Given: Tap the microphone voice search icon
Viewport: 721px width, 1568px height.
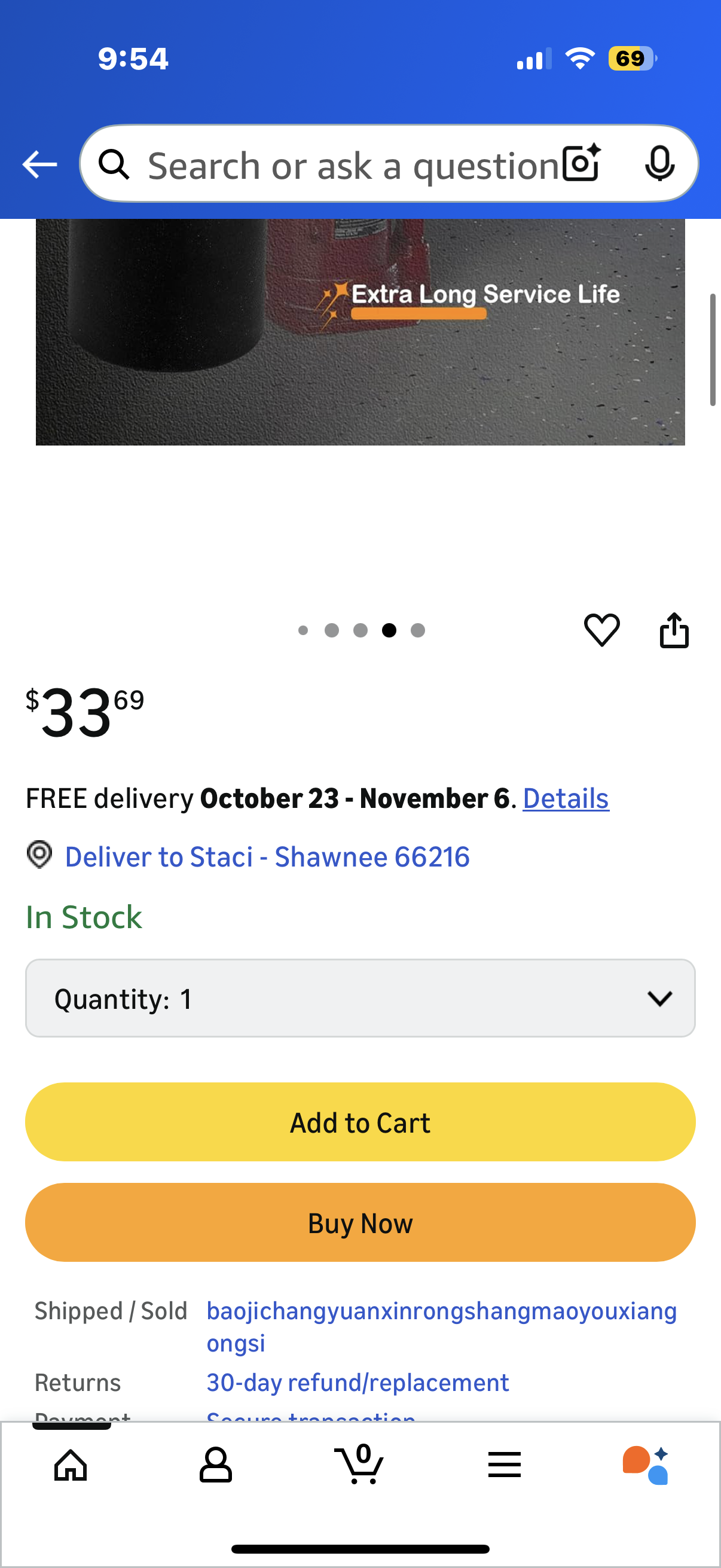Looking at the screenshot, I should tap(659, 163).
